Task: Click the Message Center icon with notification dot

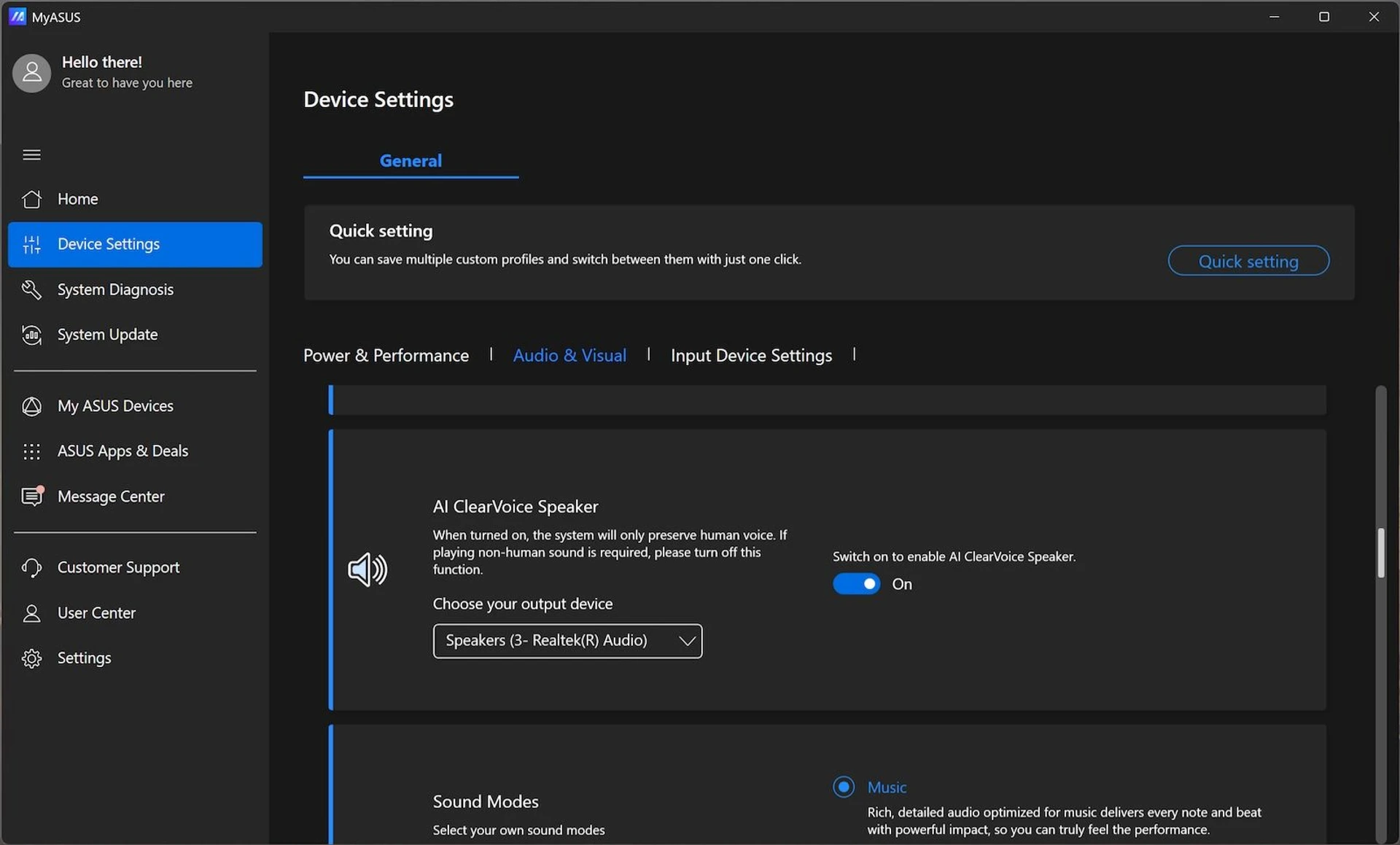Action: pos(33,496)
